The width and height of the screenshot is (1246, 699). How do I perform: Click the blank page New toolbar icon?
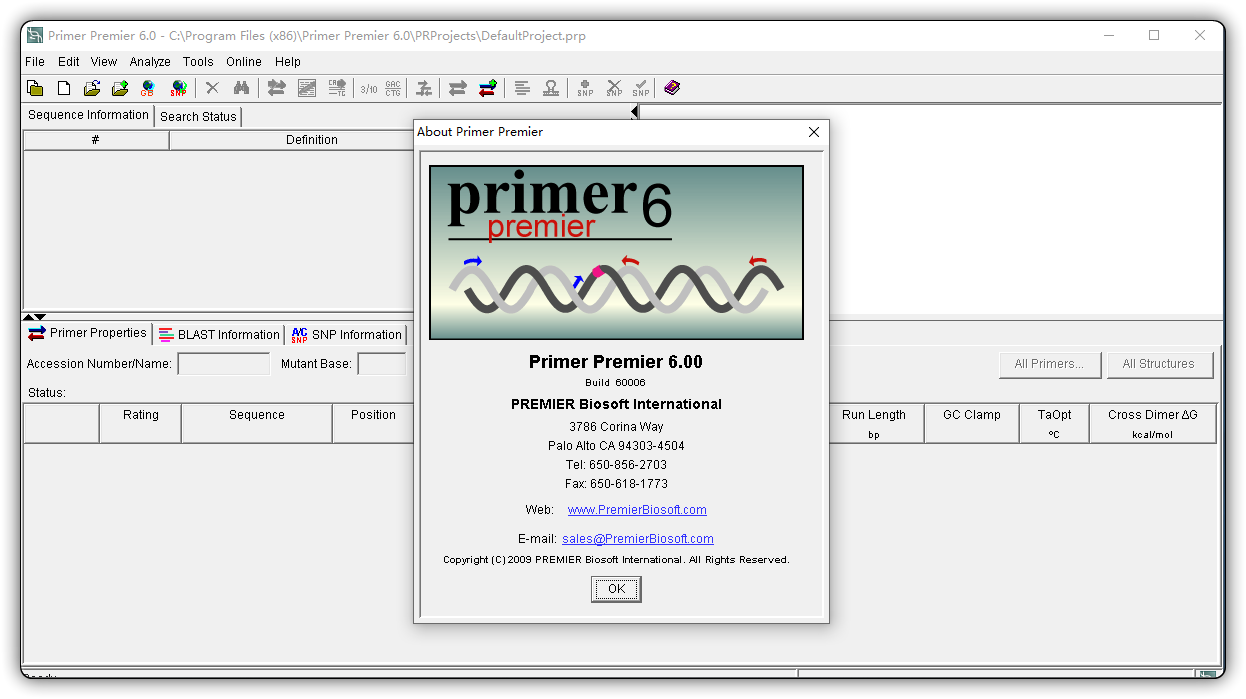click(x=63, y=88)
